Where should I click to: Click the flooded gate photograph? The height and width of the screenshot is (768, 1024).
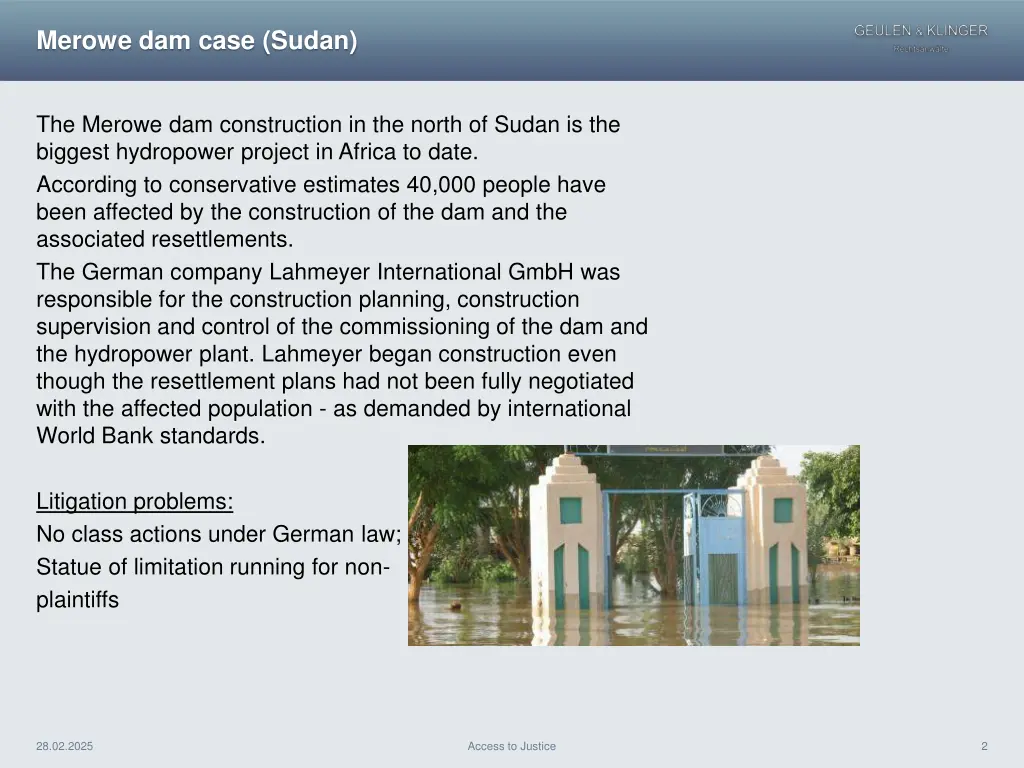[633, 545]
